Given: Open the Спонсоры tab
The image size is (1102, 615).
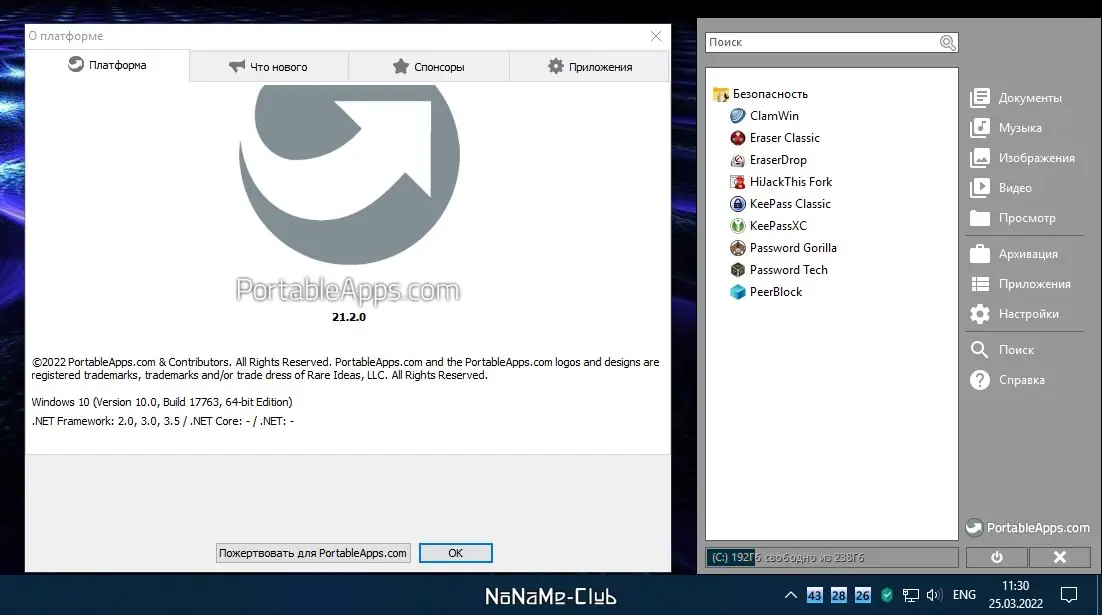Looking at the screenshot, I should tap(429, 67).
